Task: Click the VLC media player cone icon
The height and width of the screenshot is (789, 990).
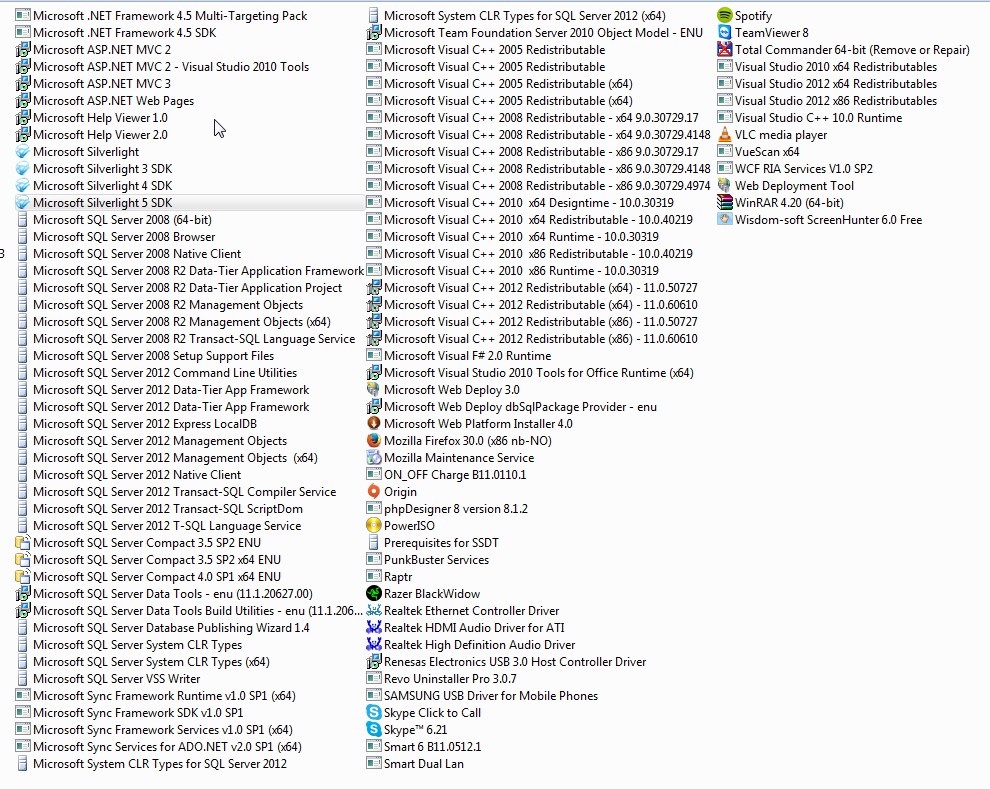Action: (x=725, y=134)
